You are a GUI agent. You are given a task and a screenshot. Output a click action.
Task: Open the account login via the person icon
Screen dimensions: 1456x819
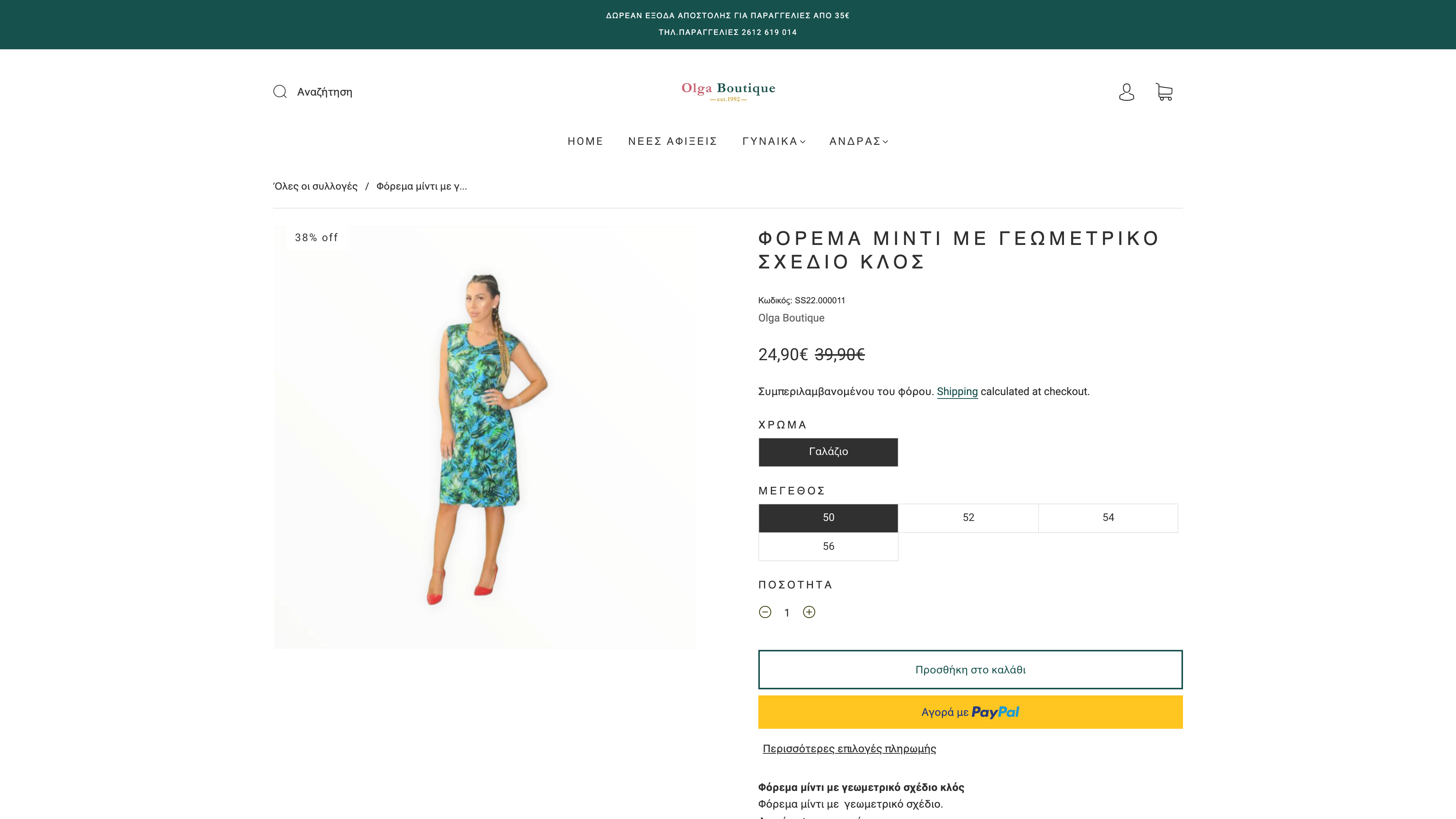[1127, 91]
